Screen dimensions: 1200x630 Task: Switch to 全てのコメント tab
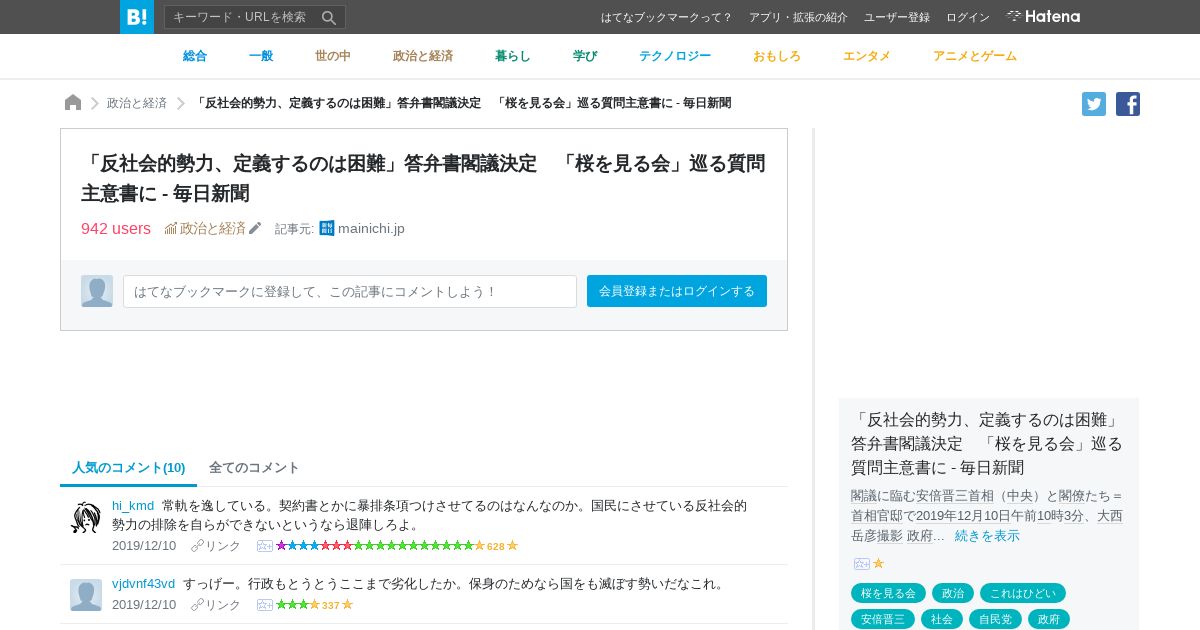coord(254,467)
